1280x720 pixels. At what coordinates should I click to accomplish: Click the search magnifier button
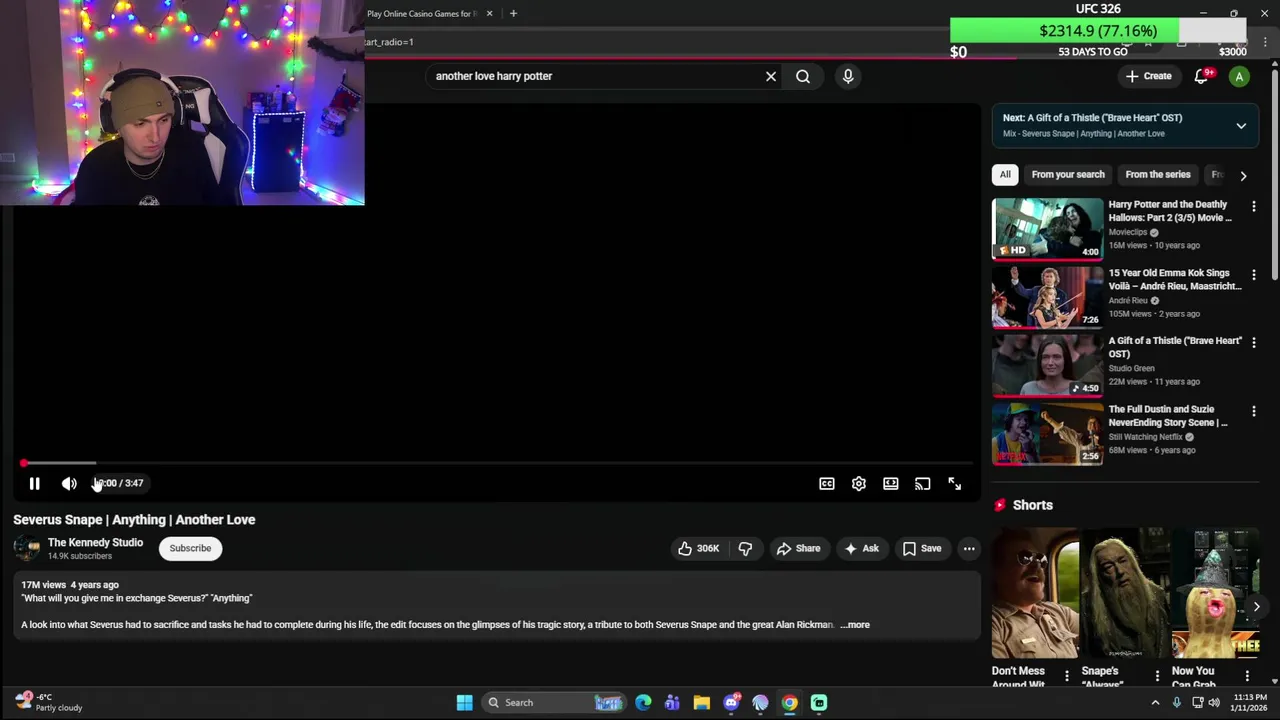(803, 76)
